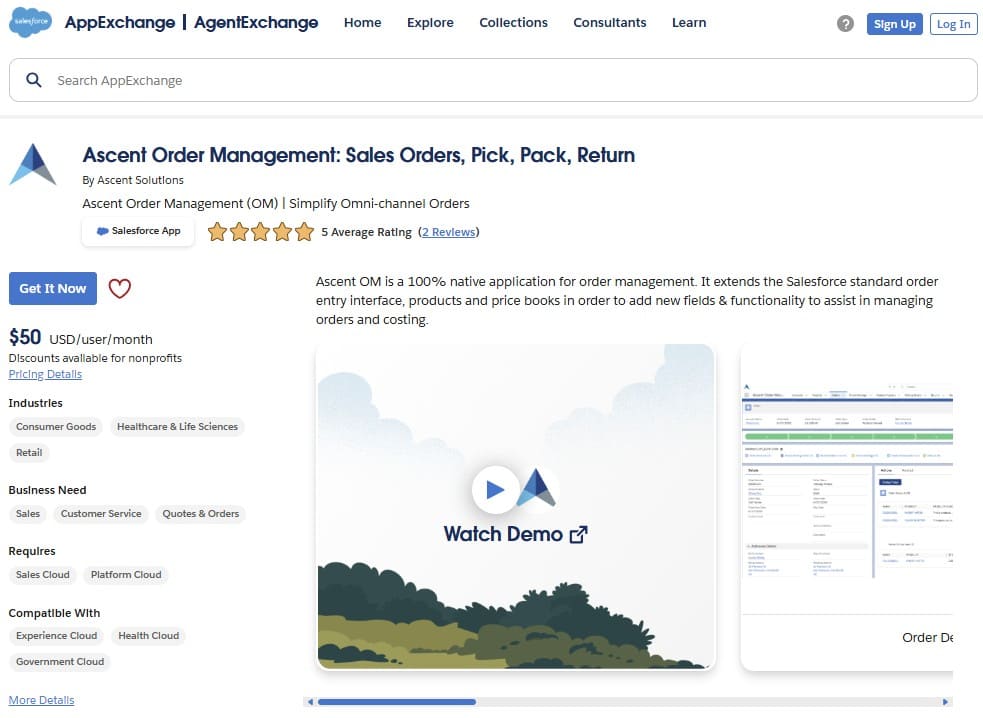Open the Pricing Details link
Viewport: 983px width, 718px height.
[45, 374]
